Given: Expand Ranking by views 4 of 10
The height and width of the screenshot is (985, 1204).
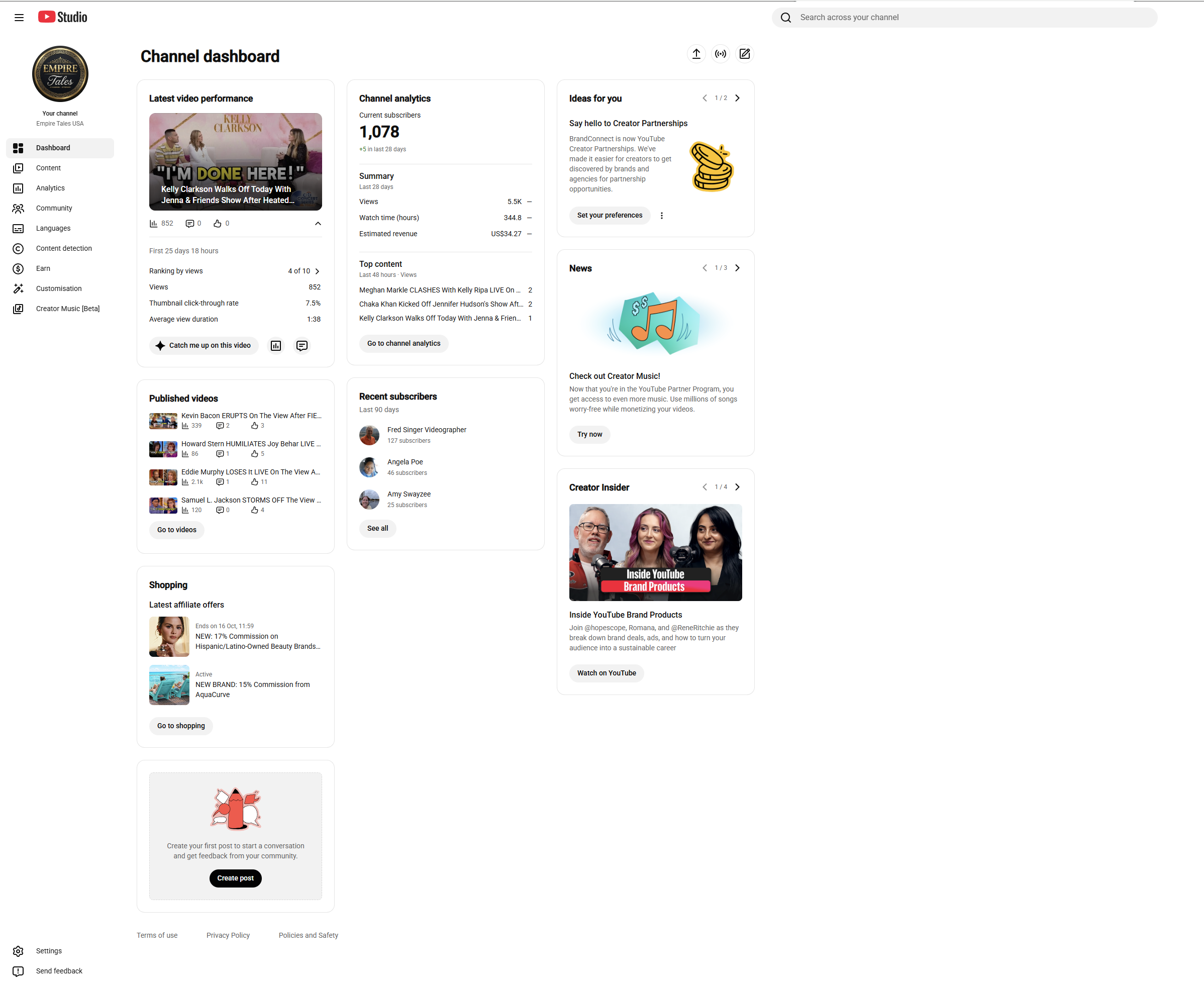Looking at the screenshot, I should [317, 271].
